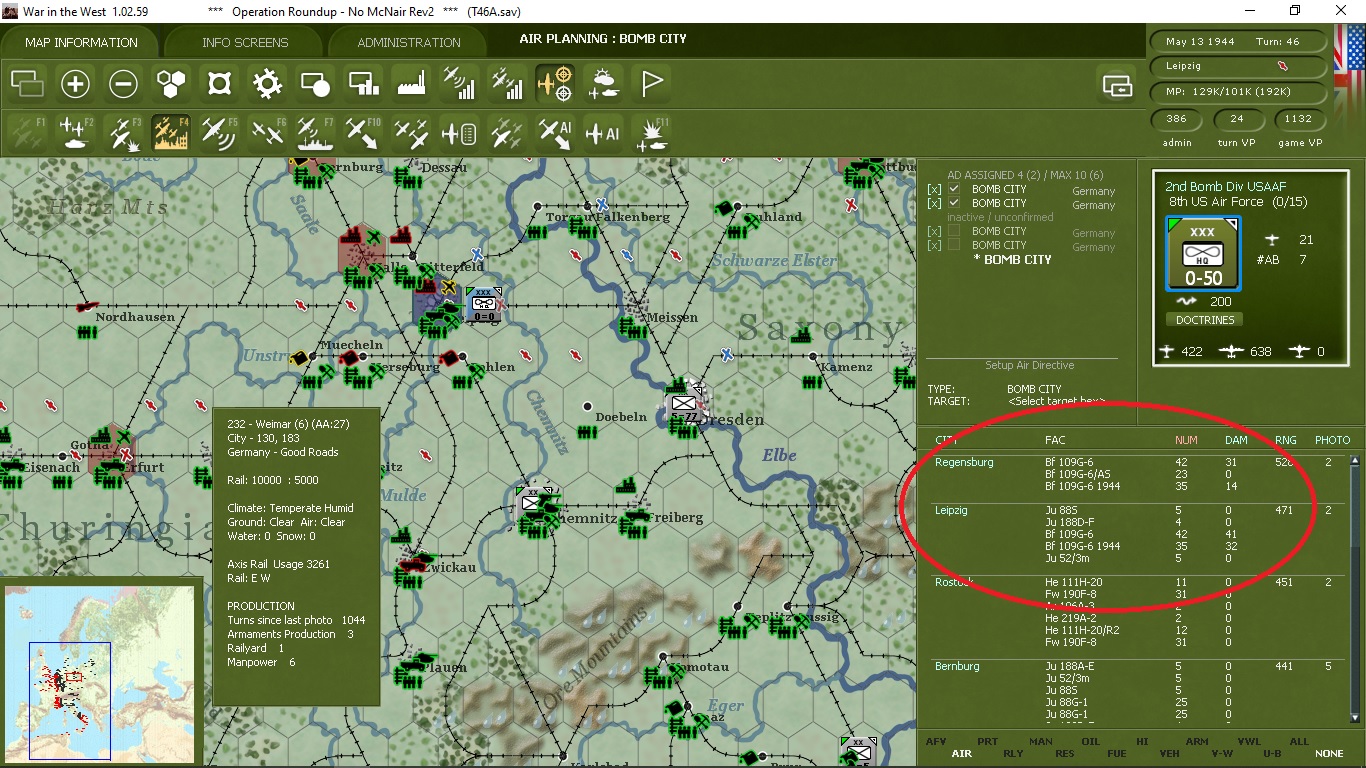Select the AIR target filter
Image resolution: width=1366 pixels, height=768 pixels.
click(x=962, y=754)
